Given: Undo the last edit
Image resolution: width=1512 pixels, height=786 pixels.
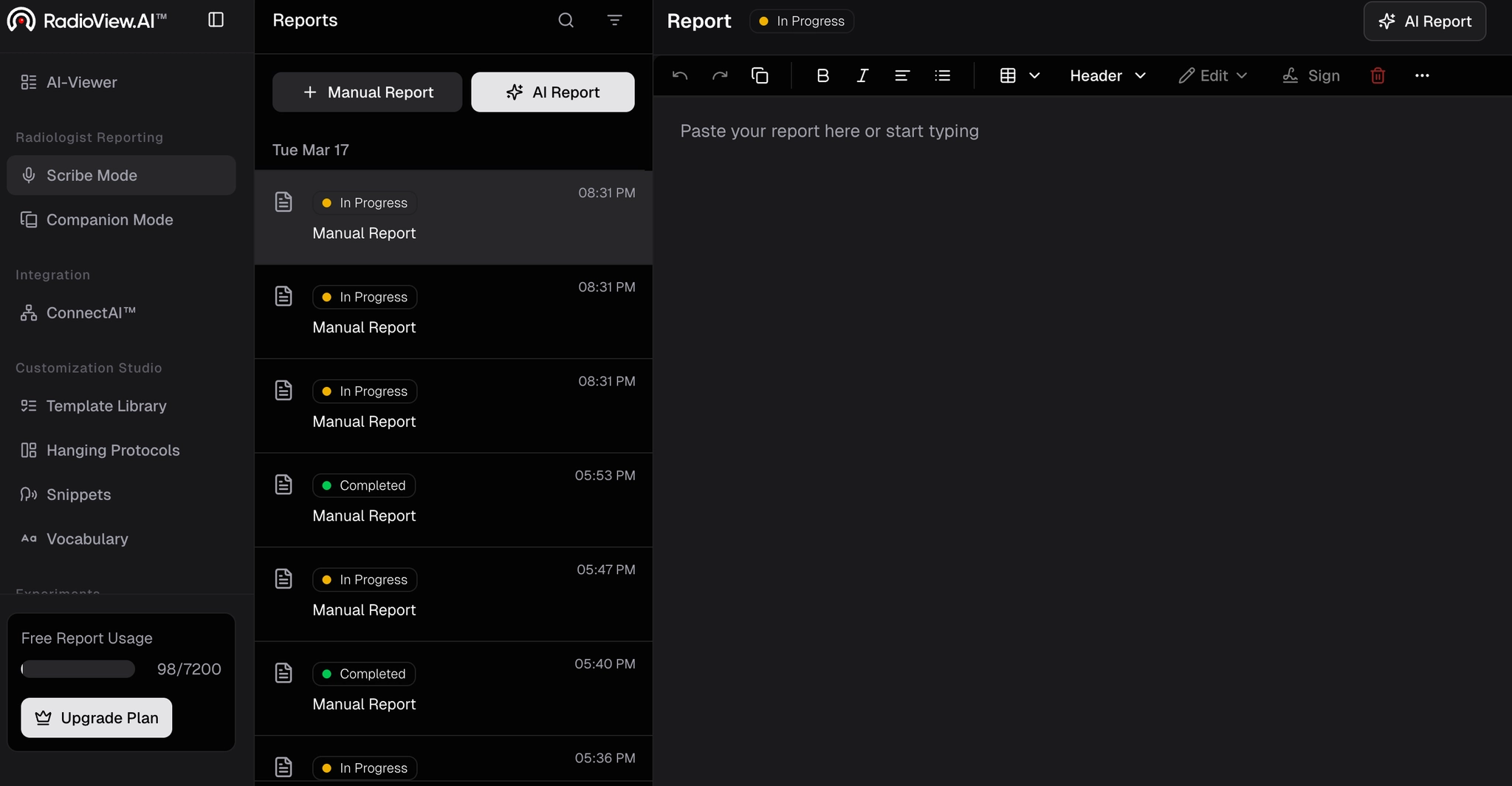Looking at the screenshot, I should coord(680,75).
